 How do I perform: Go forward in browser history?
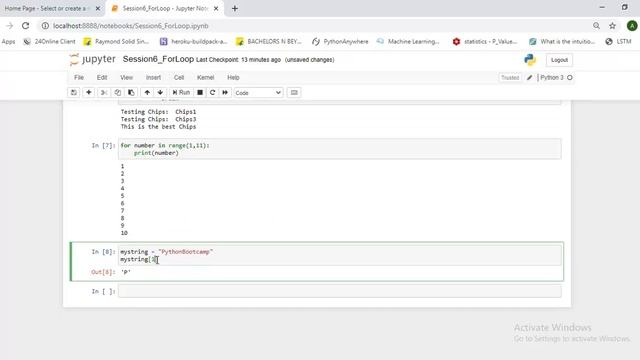tap(9, 26)
